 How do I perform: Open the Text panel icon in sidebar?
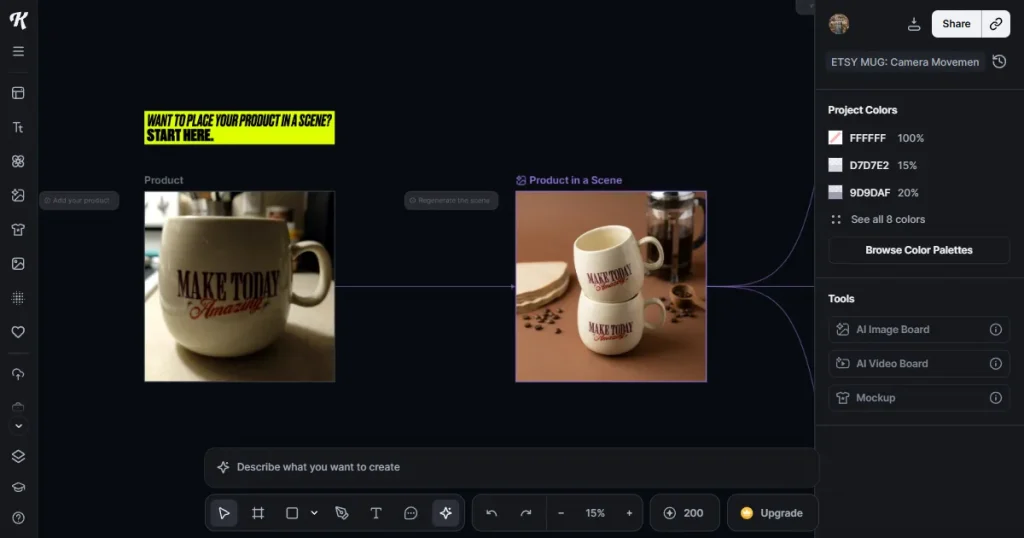click(x=18, y=127)
